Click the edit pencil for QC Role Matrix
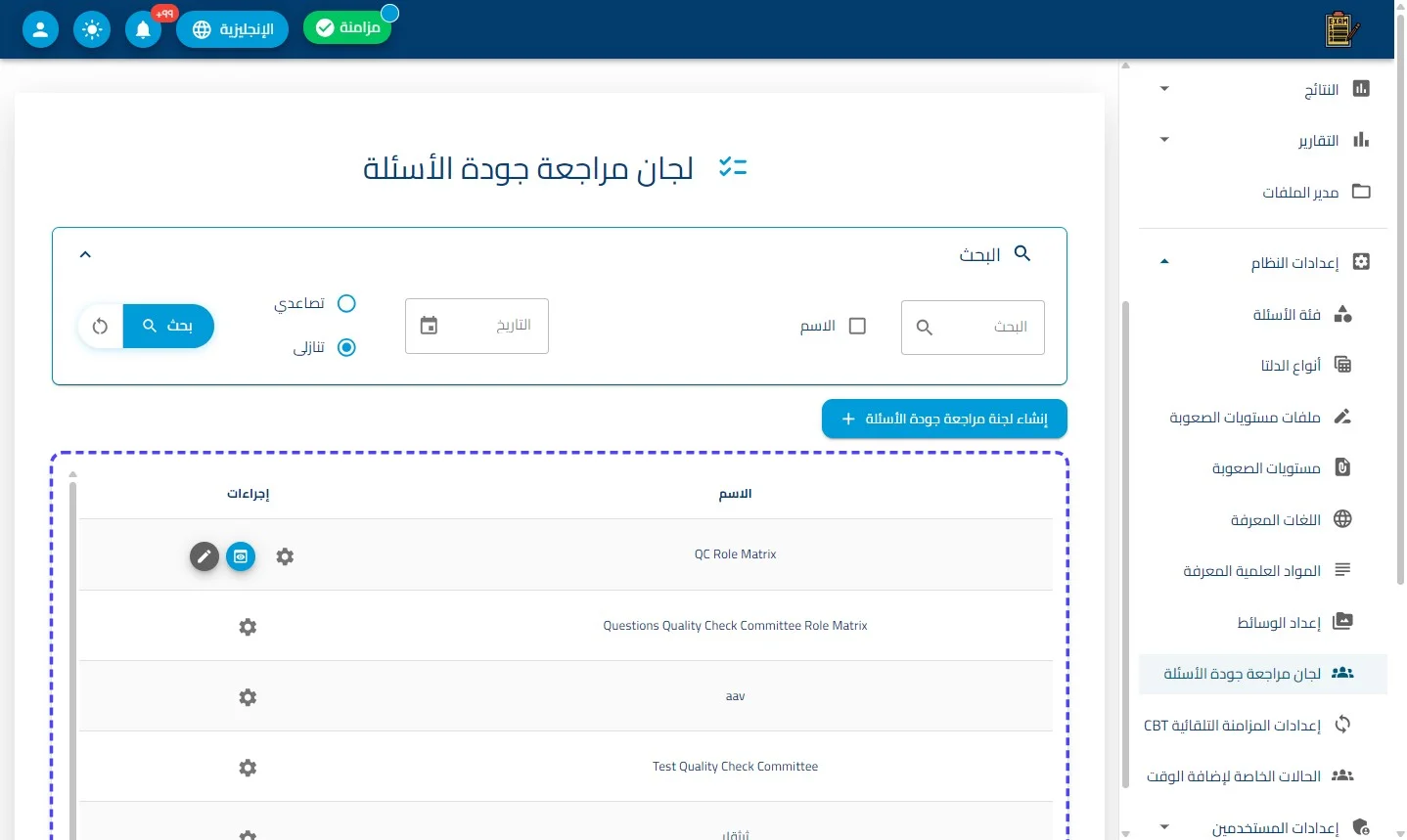Screen dimensions: 1407x840 (204, 556)
